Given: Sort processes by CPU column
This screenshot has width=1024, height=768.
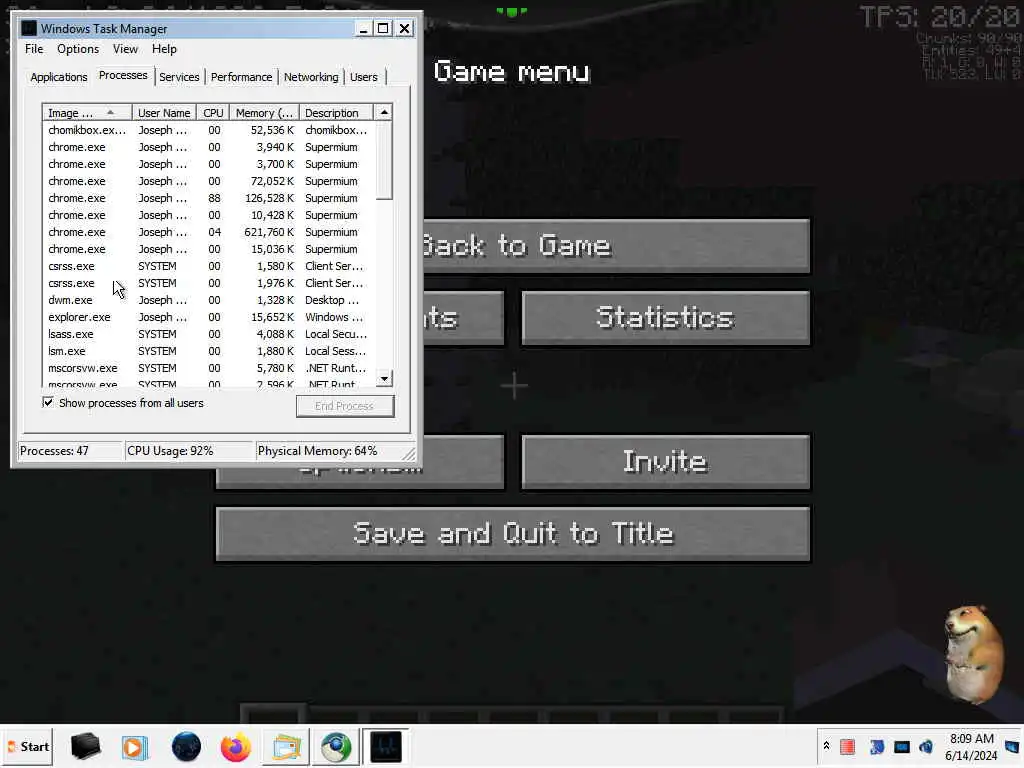Looking at the screenshot, I should (213, 113).
